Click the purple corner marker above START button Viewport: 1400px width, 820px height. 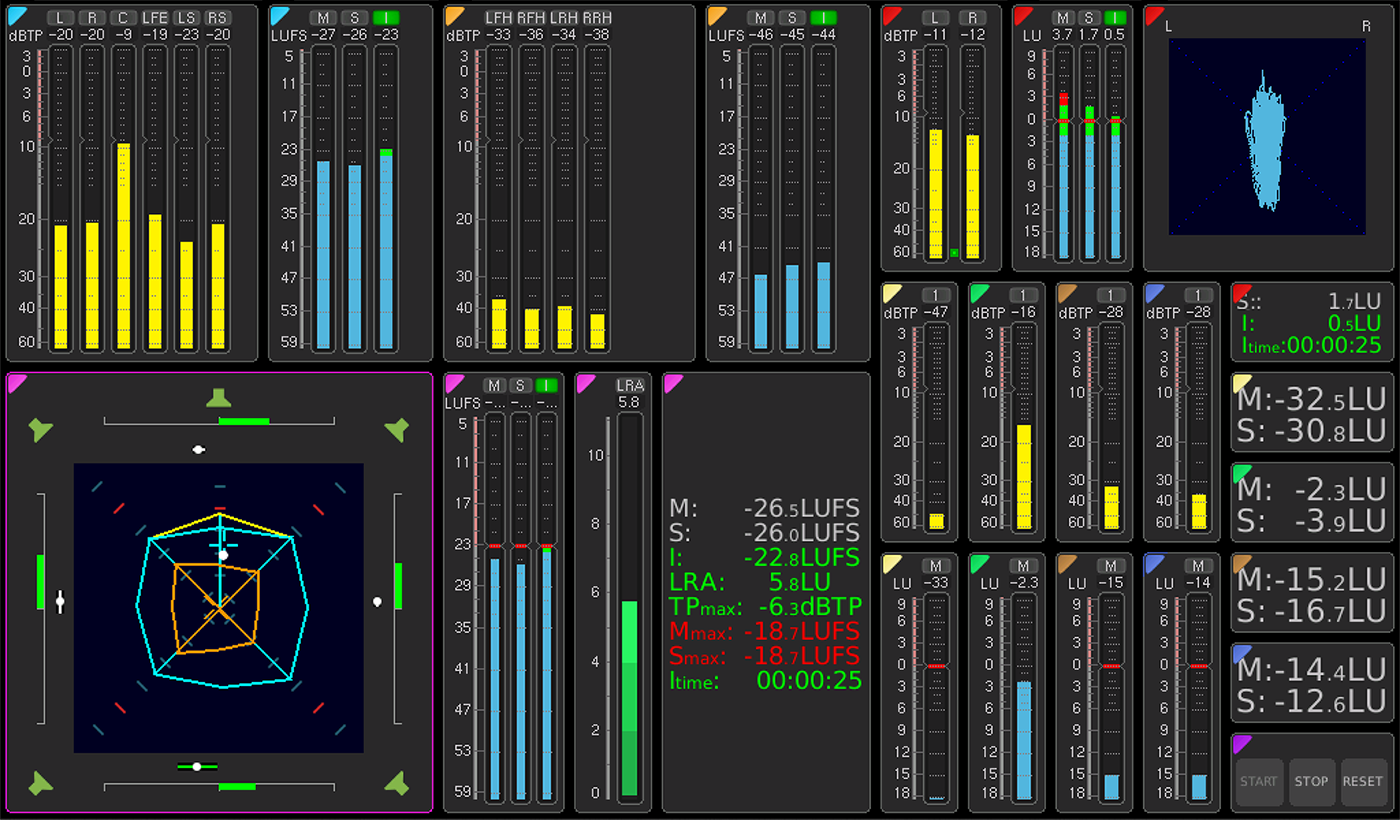[1241, 743]
